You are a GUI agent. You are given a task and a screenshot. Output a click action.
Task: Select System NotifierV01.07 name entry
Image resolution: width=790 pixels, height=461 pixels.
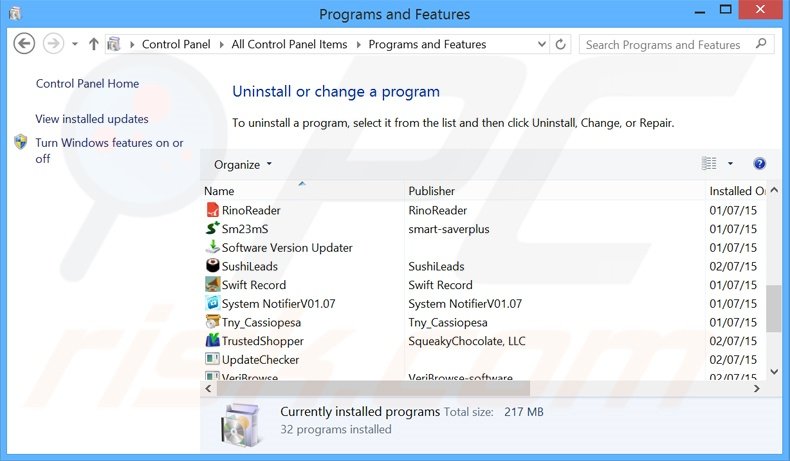click(x=279, y=303)
